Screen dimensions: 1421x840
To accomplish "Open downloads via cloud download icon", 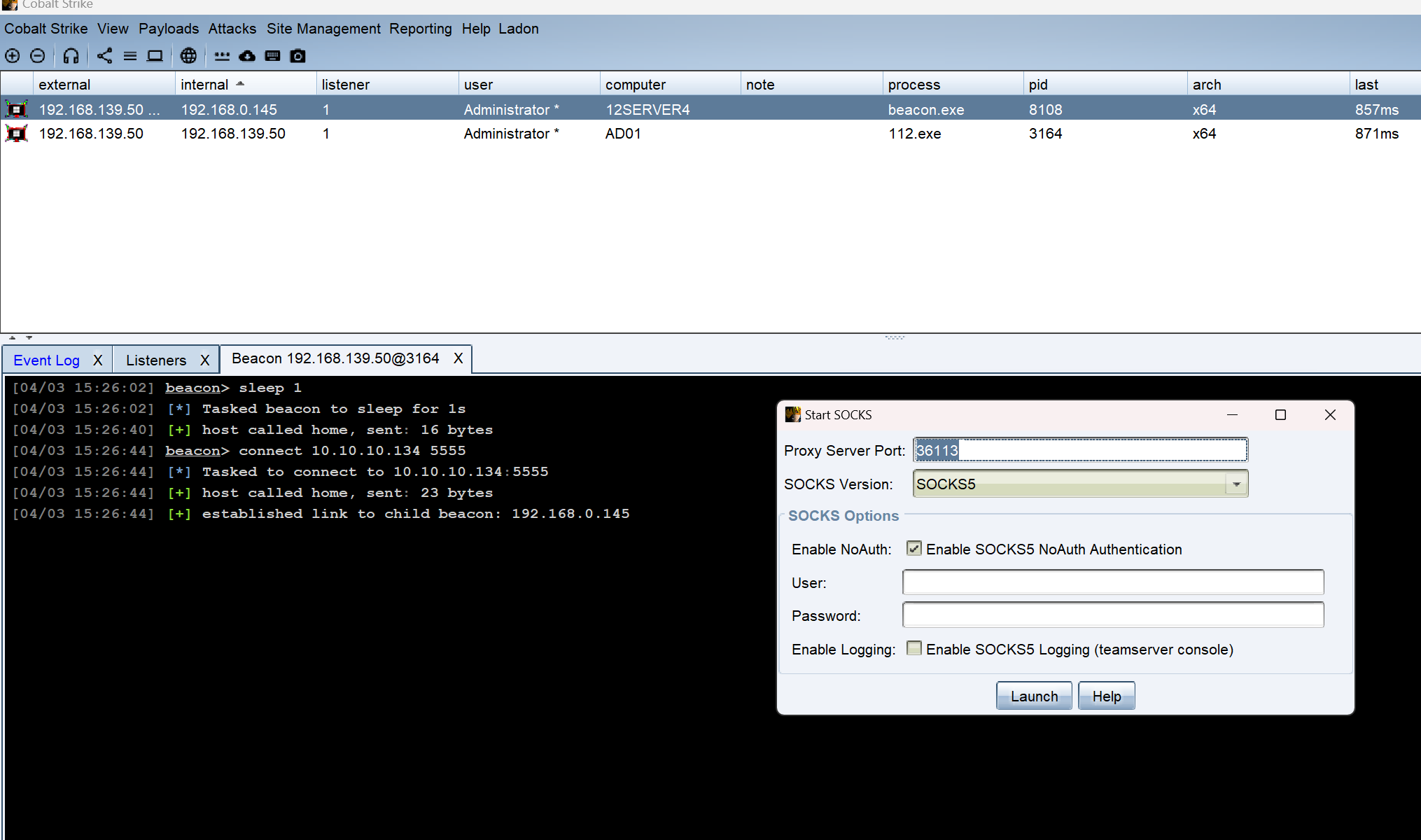I will click(x=247, y=56).
